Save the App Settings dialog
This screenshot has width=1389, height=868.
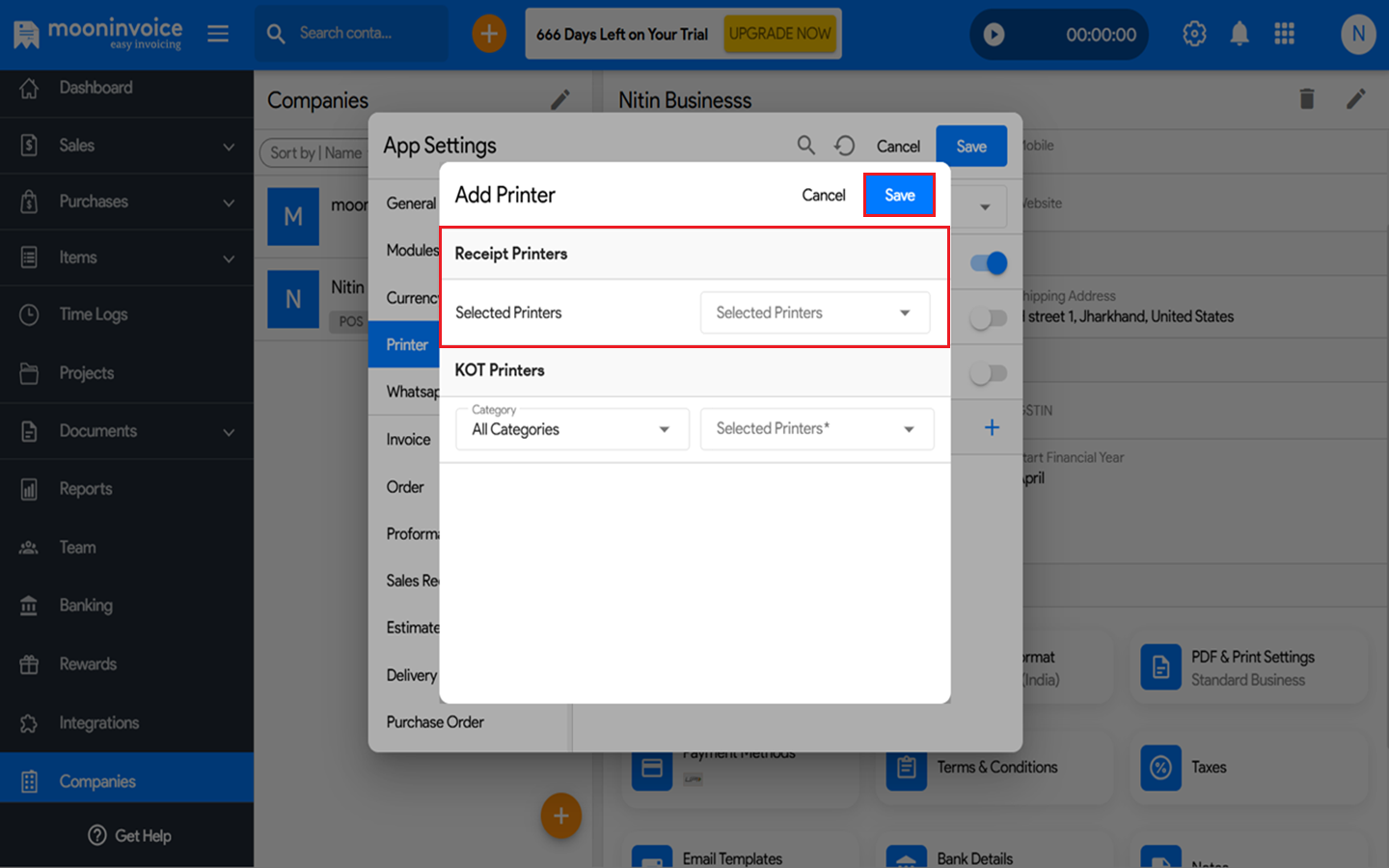[x=971, y=146]
